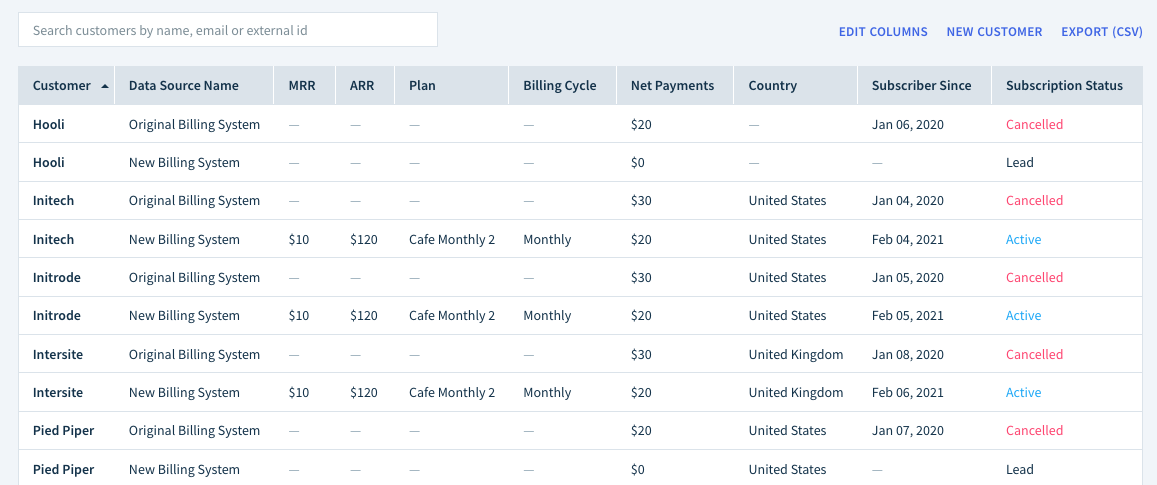Sort by the Net Payments column header
The image size is (1157, 485).
coord(672,86)
